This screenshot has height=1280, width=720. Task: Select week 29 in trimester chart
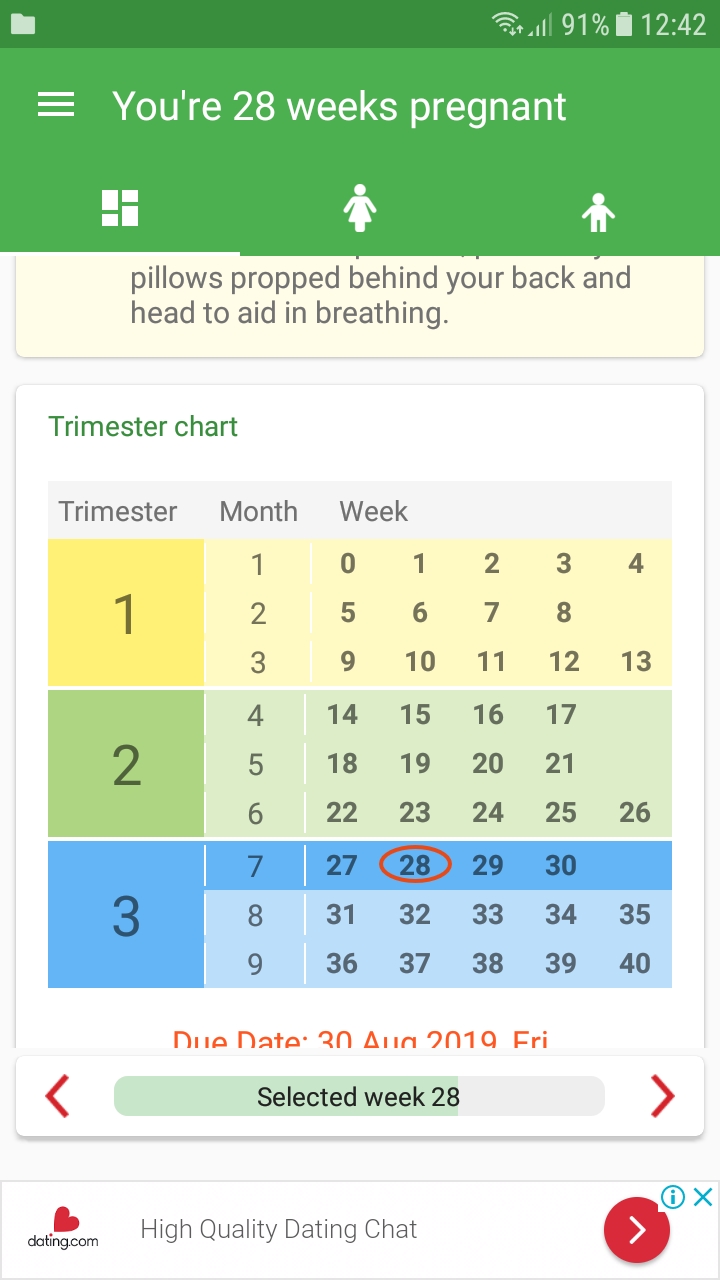point(488,865)
